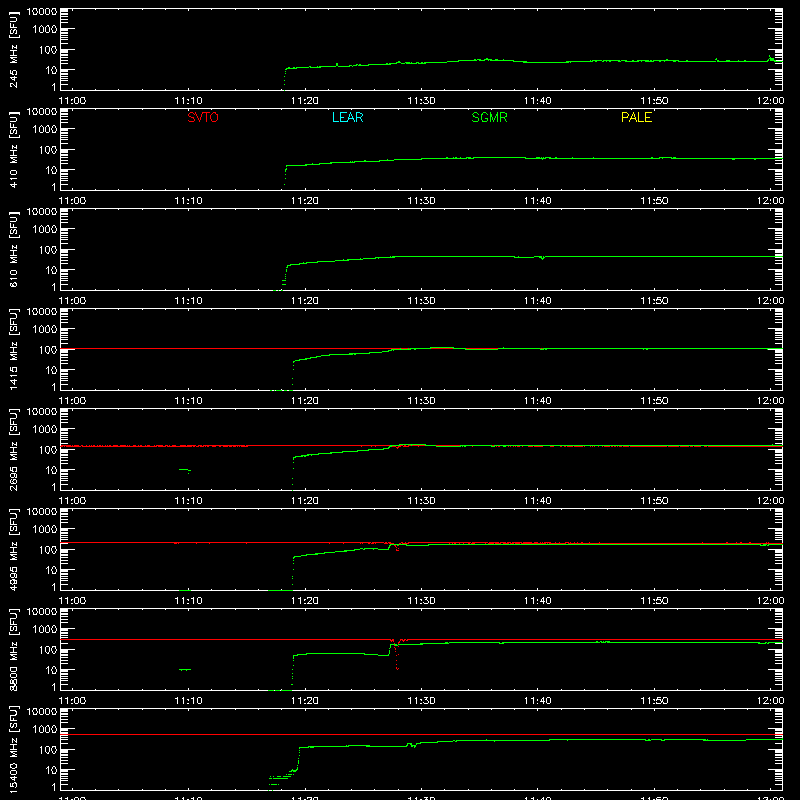Click 11:40 time label under 610 MHz plot
This screenshot has width=800, height=800.
click(x=538, y=301)
